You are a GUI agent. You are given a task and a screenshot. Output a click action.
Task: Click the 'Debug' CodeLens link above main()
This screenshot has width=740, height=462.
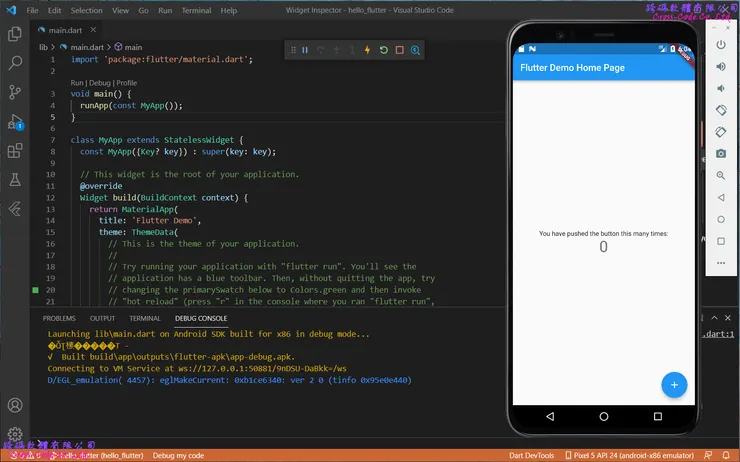102,83
